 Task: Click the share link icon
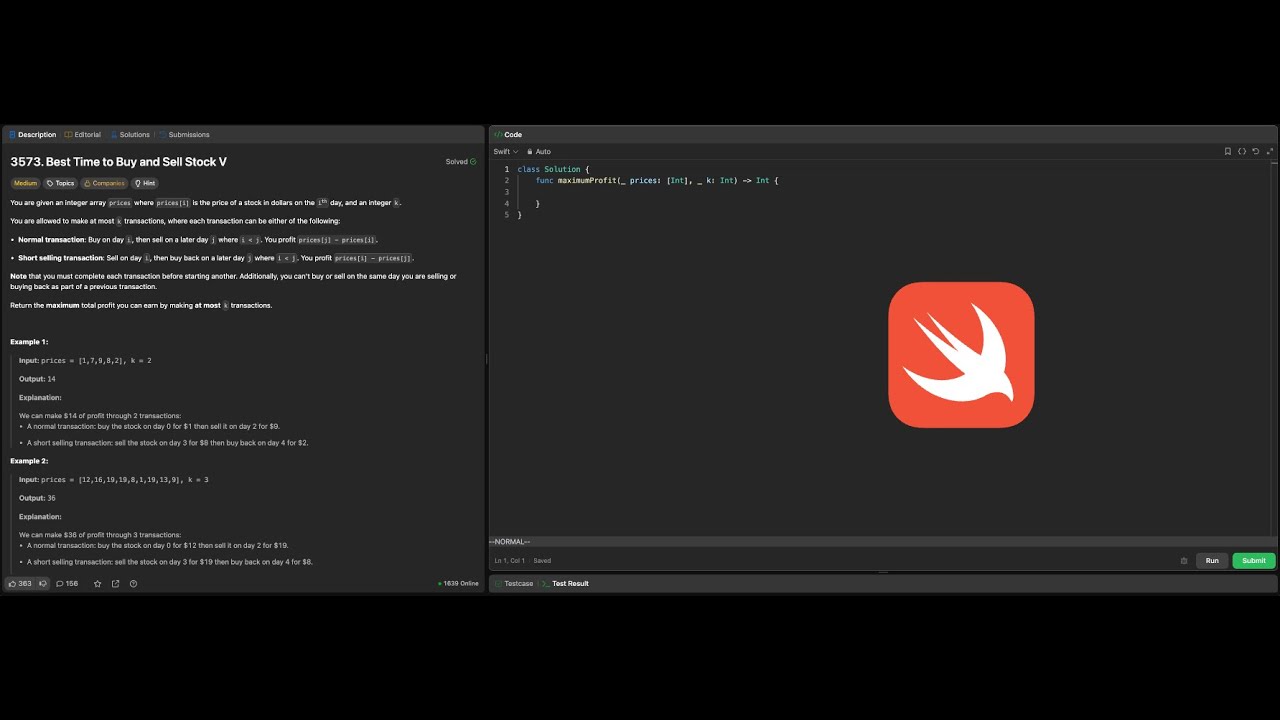(115, 584)
